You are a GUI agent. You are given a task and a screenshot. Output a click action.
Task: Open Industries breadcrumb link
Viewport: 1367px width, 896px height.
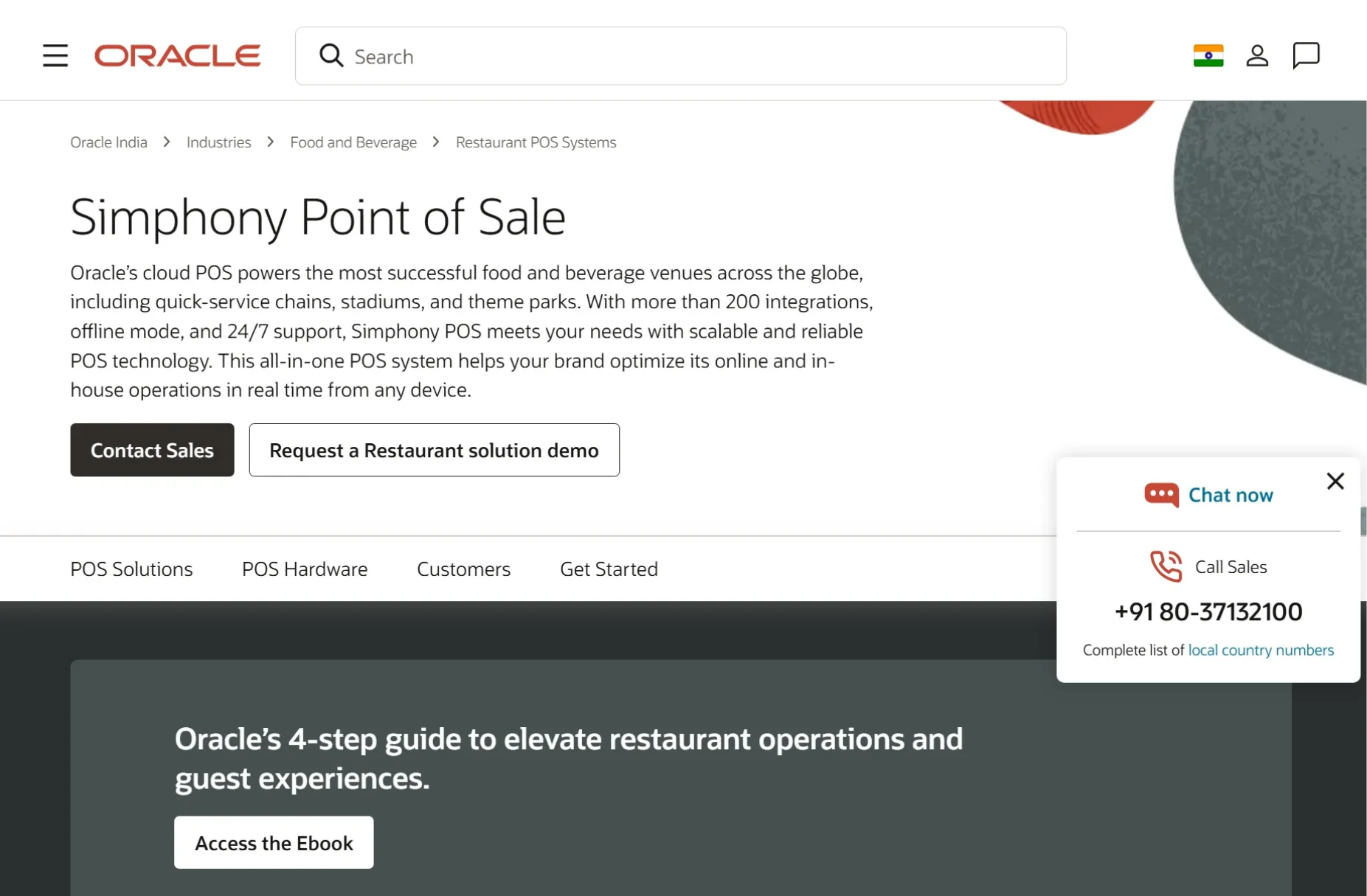(x=218, y=142)
